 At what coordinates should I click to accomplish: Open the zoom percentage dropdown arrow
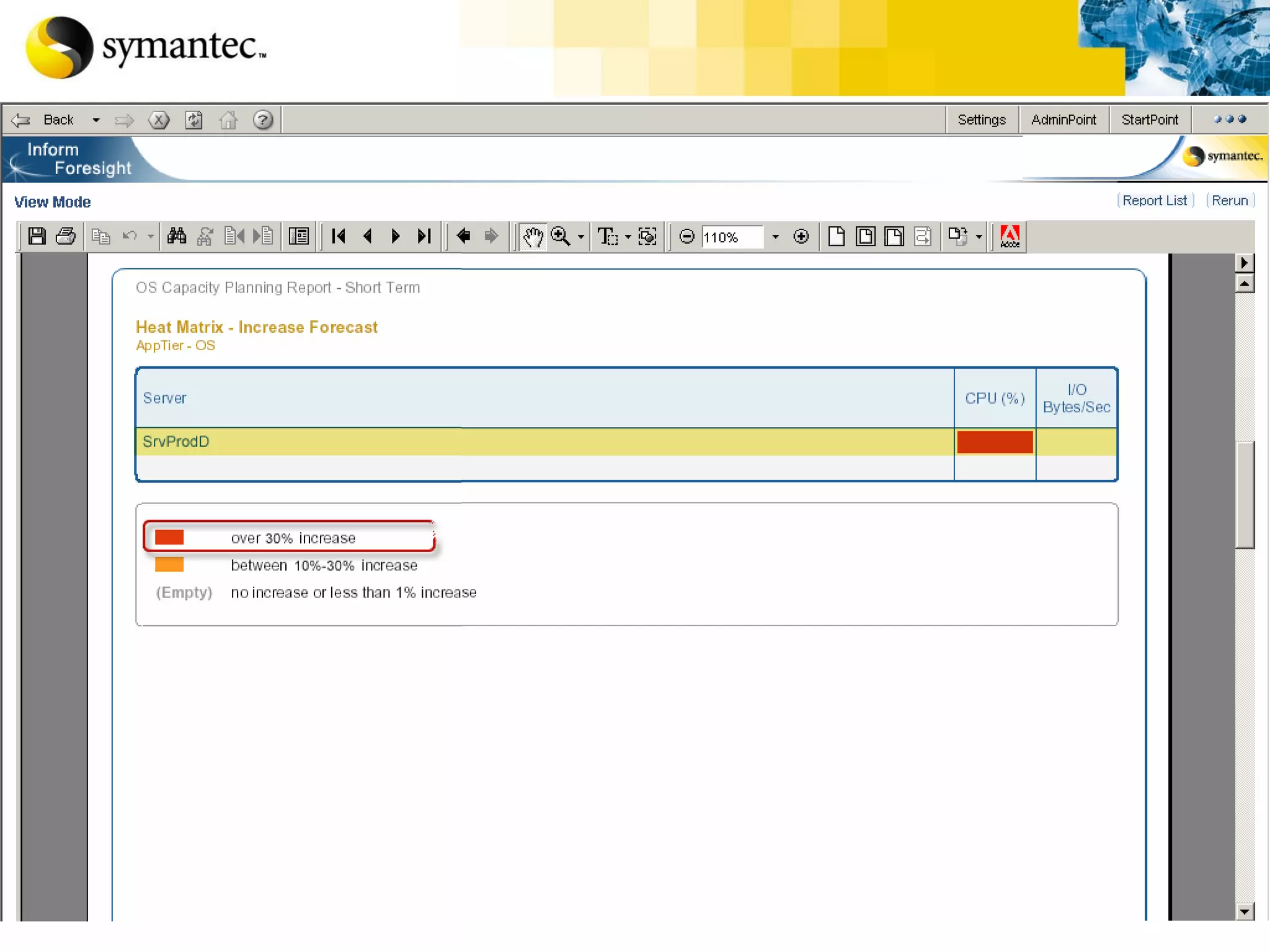coord(775,237)
